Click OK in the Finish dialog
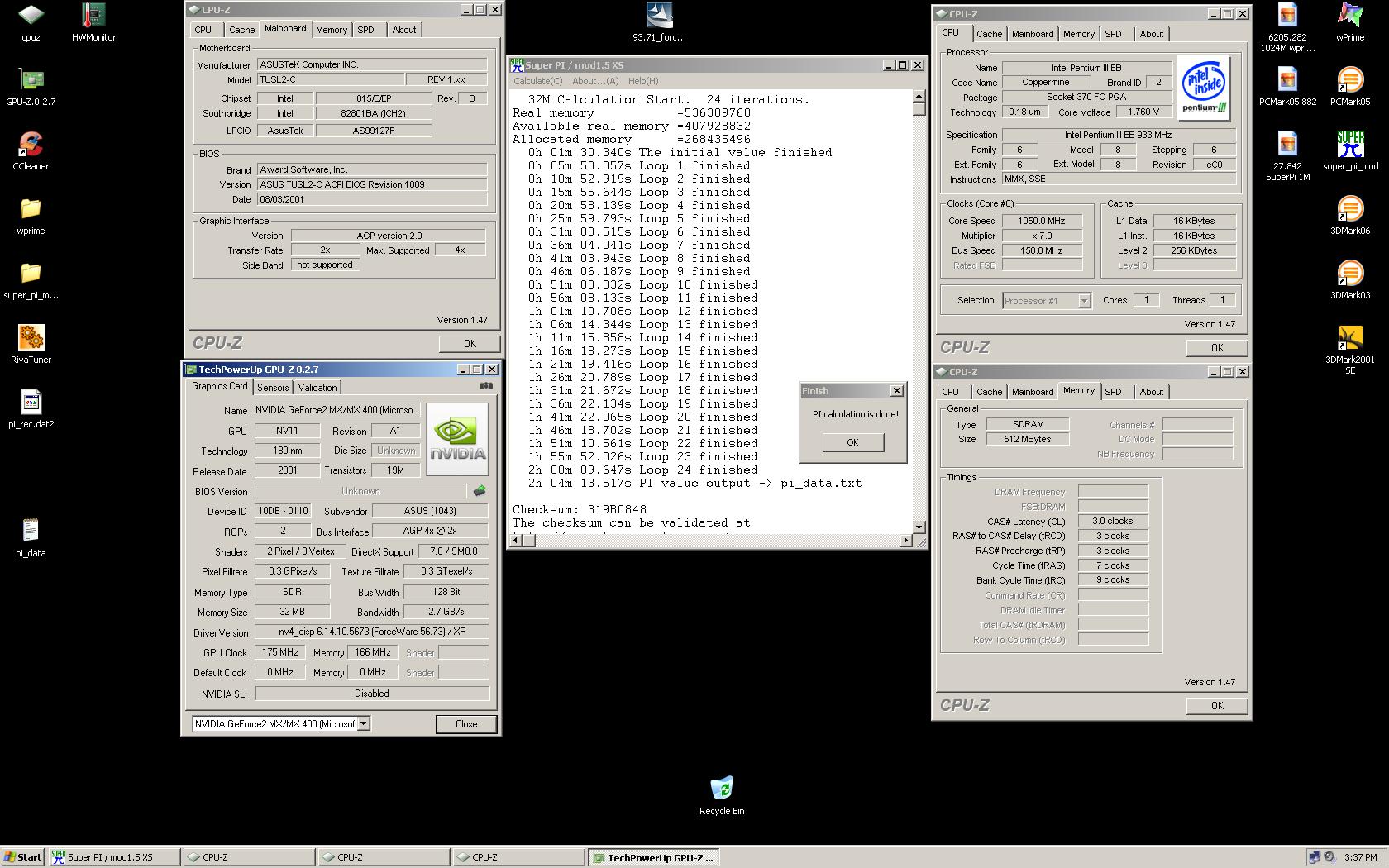Screen dimensions: 1389x868 coord(853,442)
